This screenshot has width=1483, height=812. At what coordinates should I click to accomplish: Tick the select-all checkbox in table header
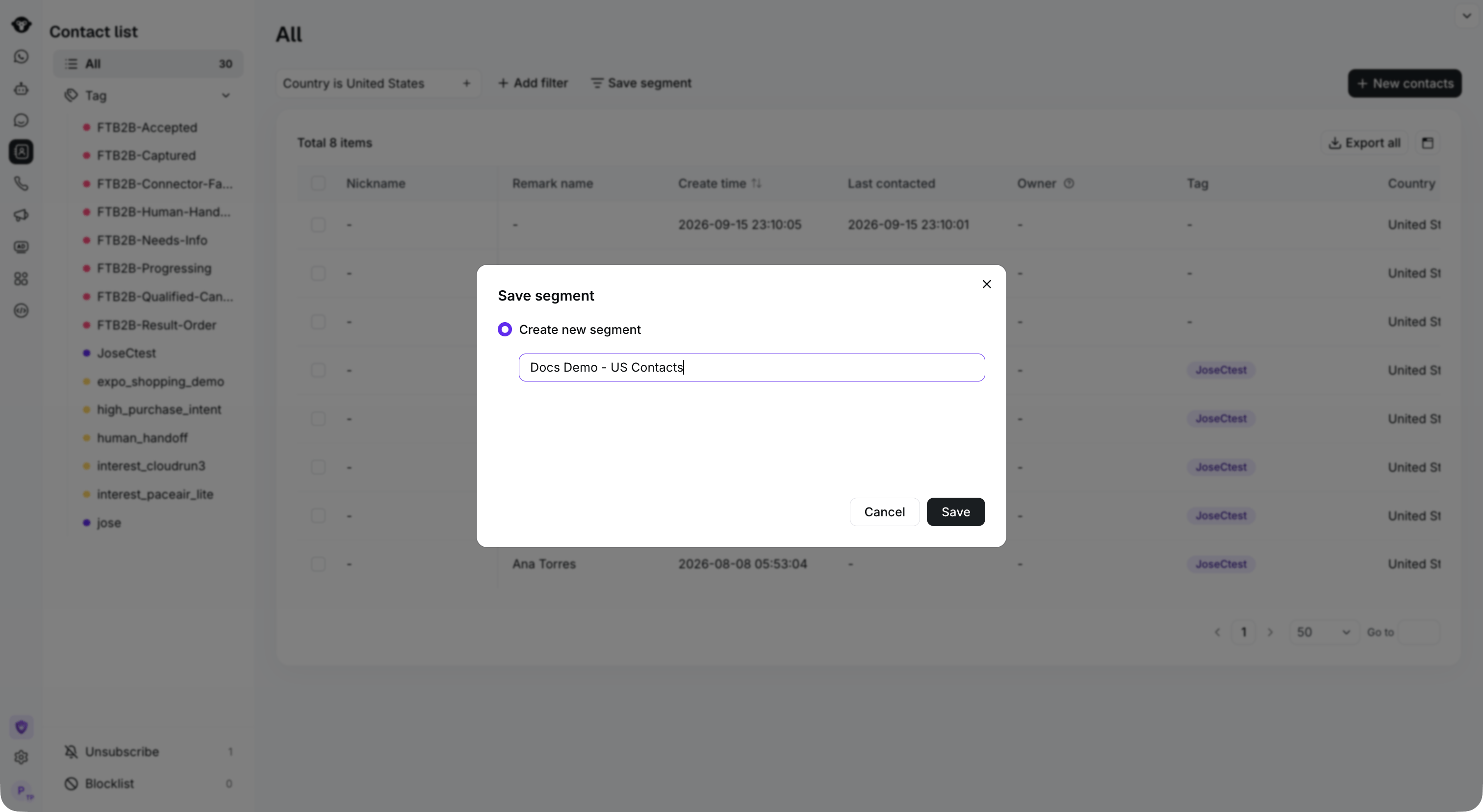pyautogui.click(x=318, y=183)
